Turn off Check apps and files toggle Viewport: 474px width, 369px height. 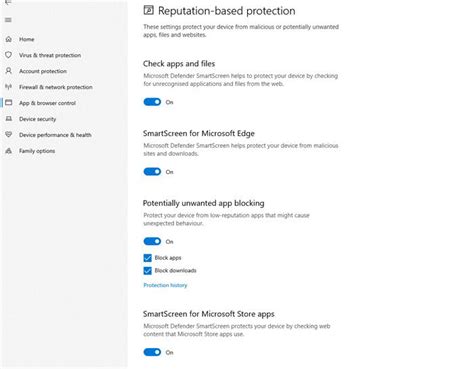click(152, 102)
